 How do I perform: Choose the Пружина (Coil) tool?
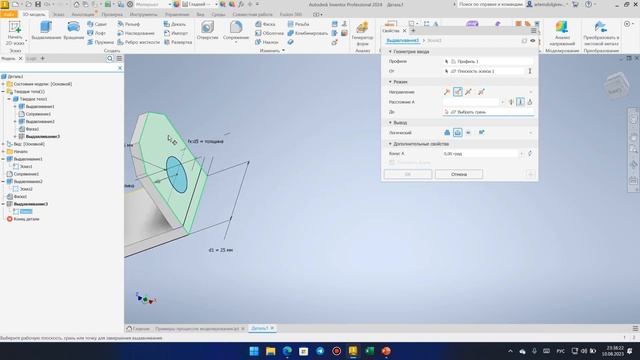[x=100, y=42]
